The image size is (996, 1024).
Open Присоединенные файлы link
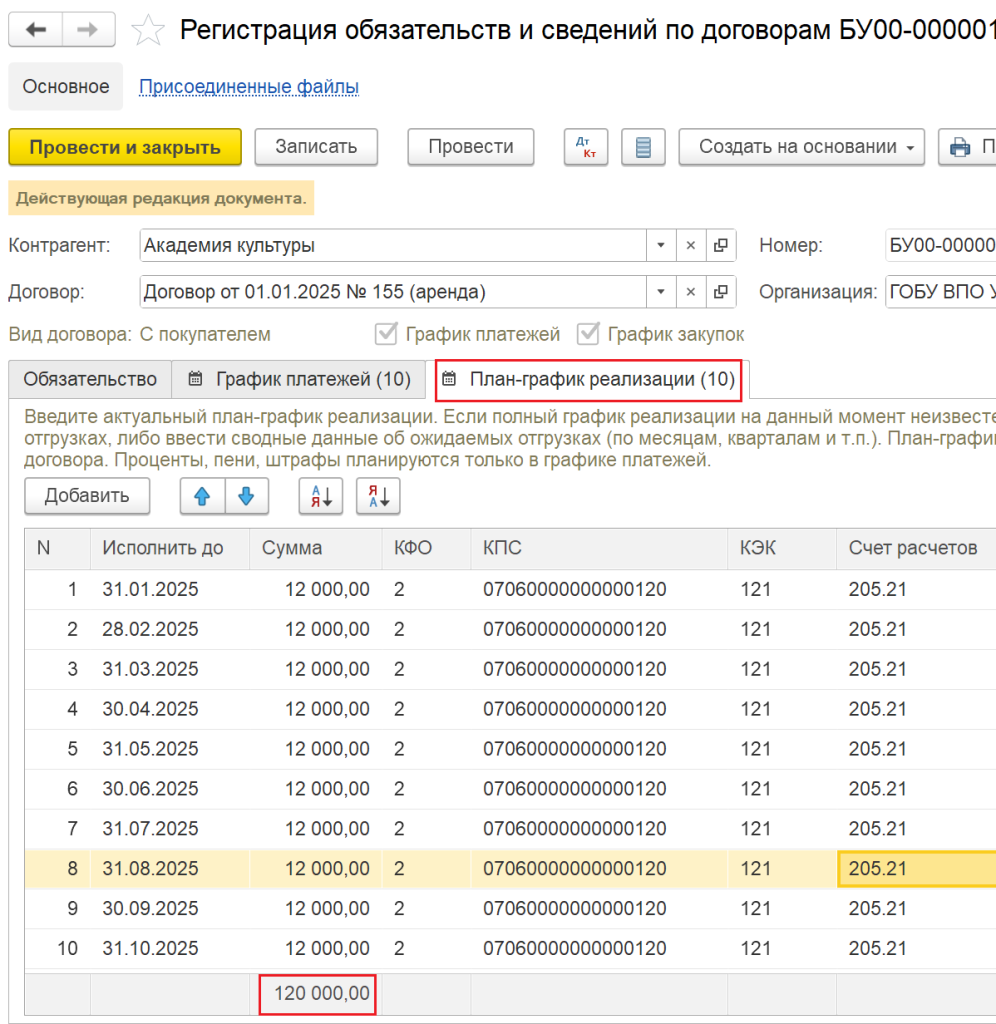point(249,86)
